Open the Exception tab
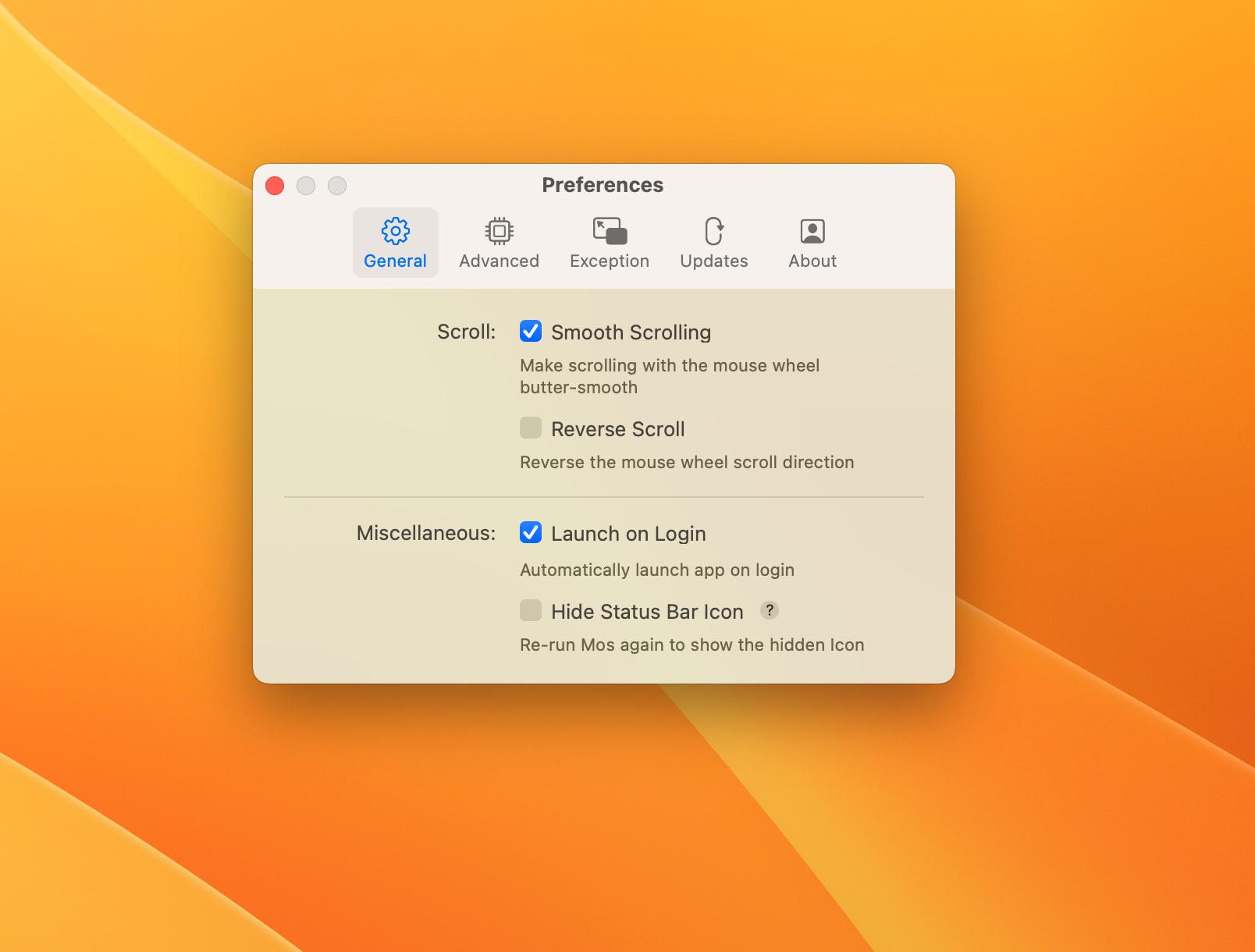The width and height of the screenshot is (1255, 952). 609,243
